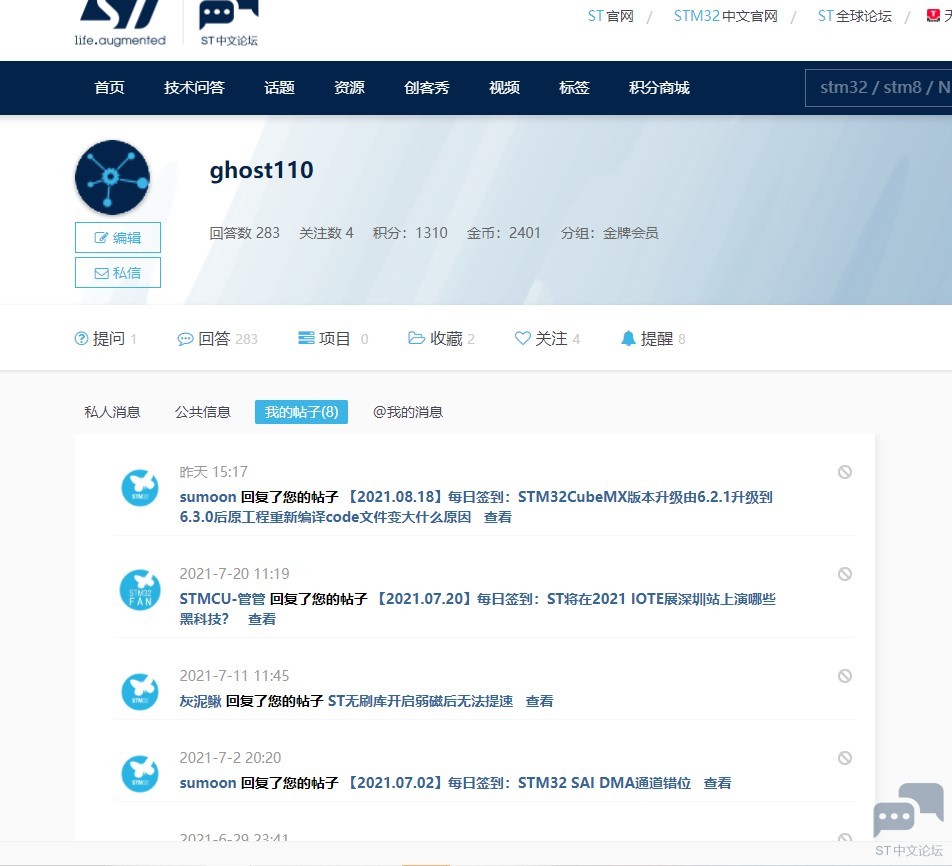The width and height of the screenshot is (952, 866).
Task: Click 查看 for the SAI DMA post
Action: click(718, 783)
